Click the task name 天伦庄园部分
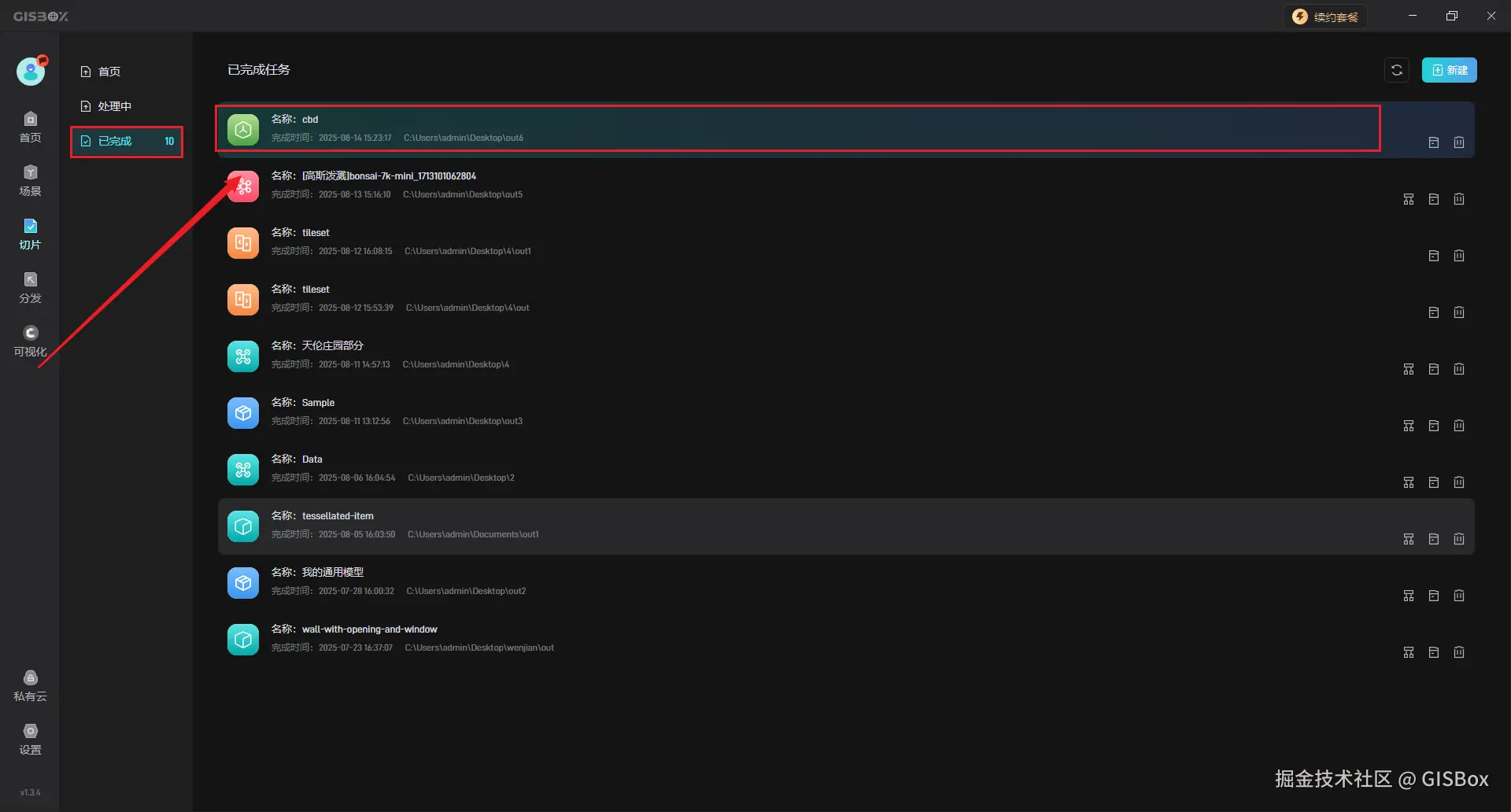Image resolution: width=1511 pixels, height=812 pixels. click(333, 345)
